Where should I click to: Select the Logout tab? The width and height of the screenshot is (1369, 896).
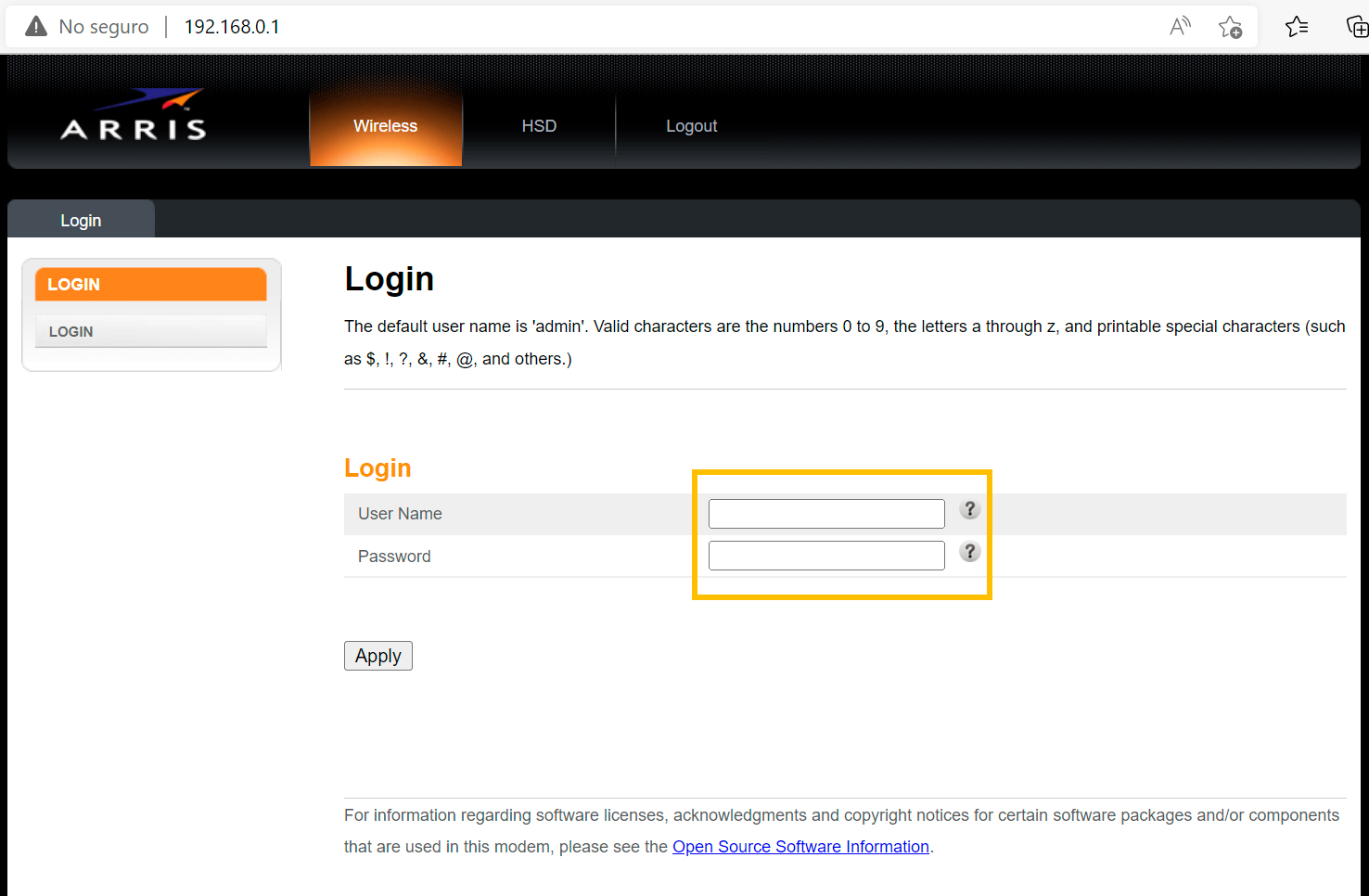pos(692,126)
